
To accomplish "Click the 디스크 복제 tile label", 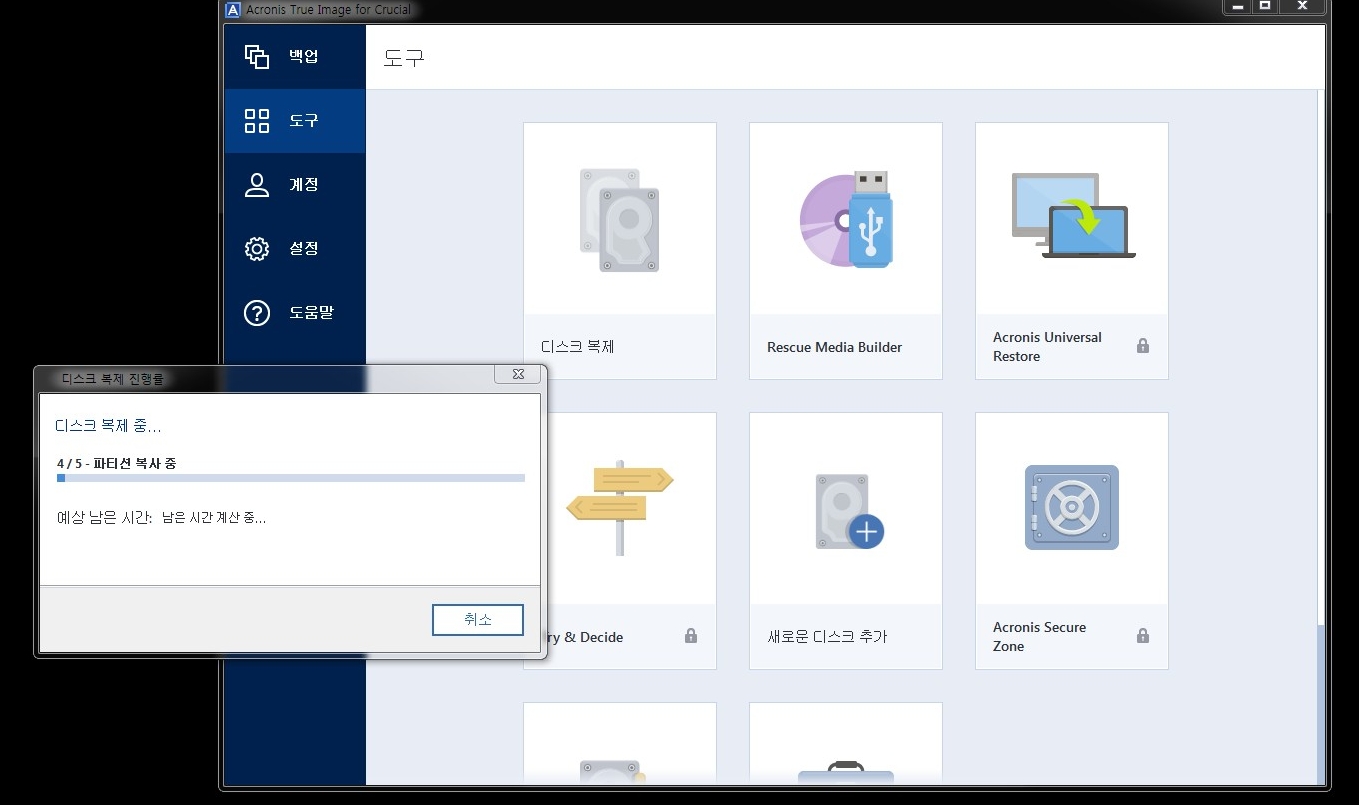I will coord(578,347).
